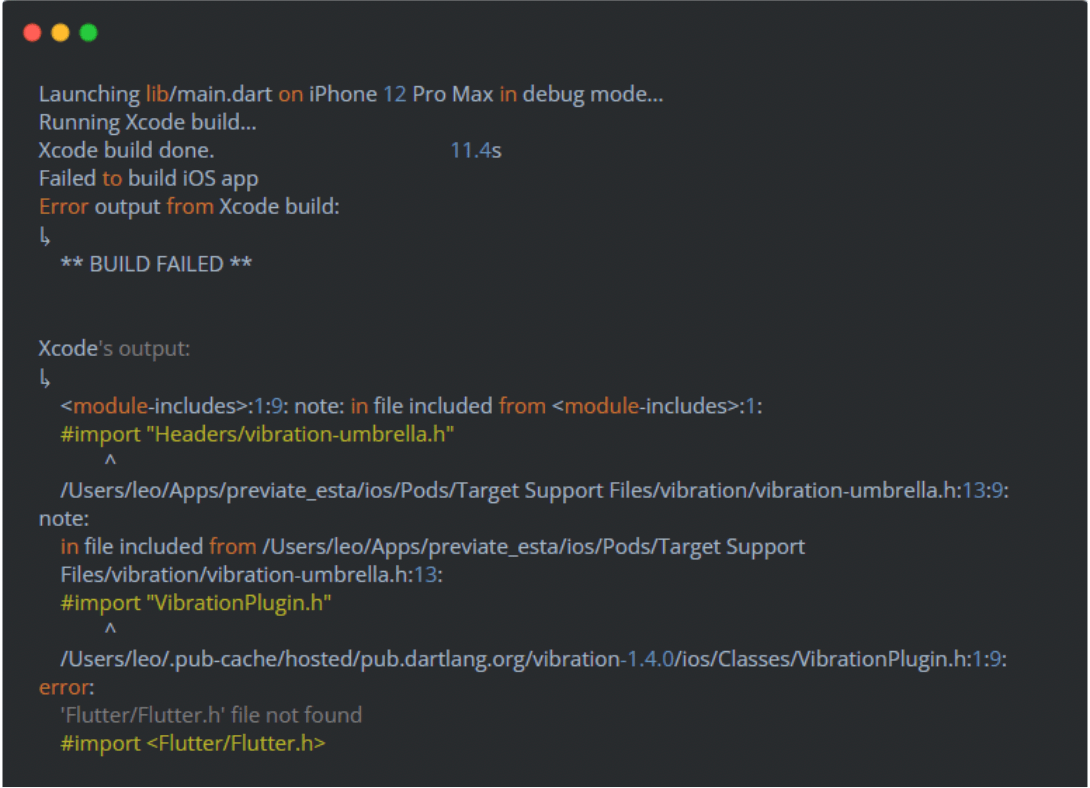Click the red close traffic light
Viewport: 1090px width, 788px height.
coord(32,32)
